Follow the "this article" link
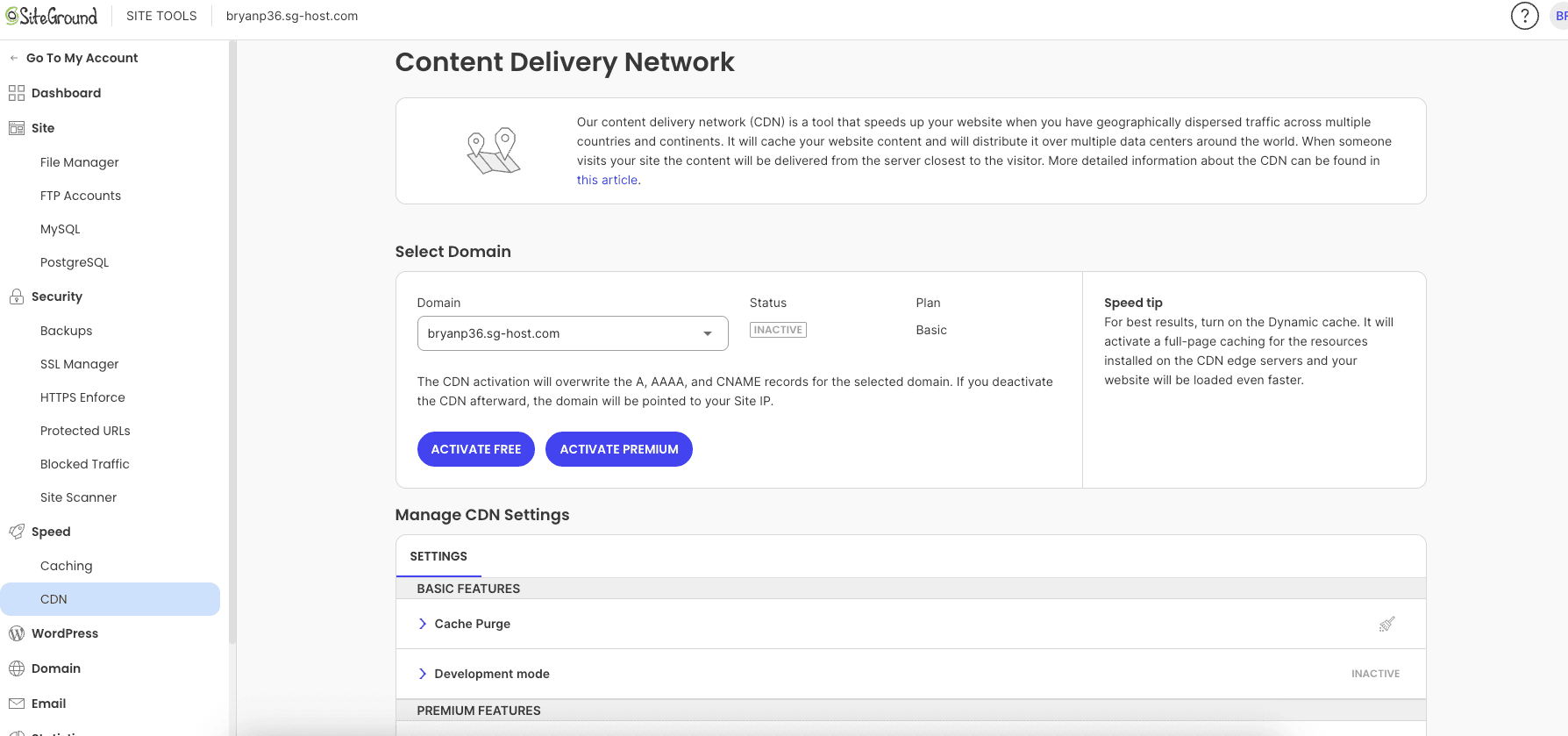The height and width of the screenshot is (736, 1568). 607,180
